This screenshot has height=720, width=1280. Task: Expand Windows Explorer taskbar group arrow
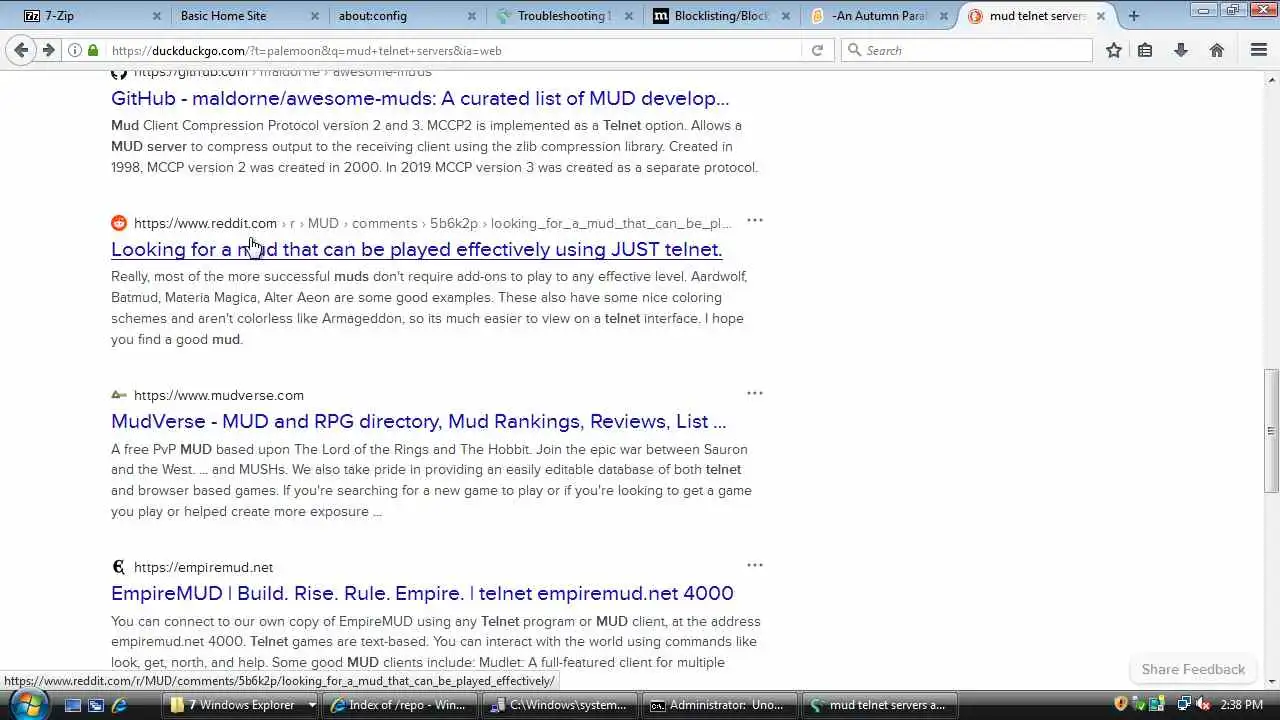click(x=312, y=705)
